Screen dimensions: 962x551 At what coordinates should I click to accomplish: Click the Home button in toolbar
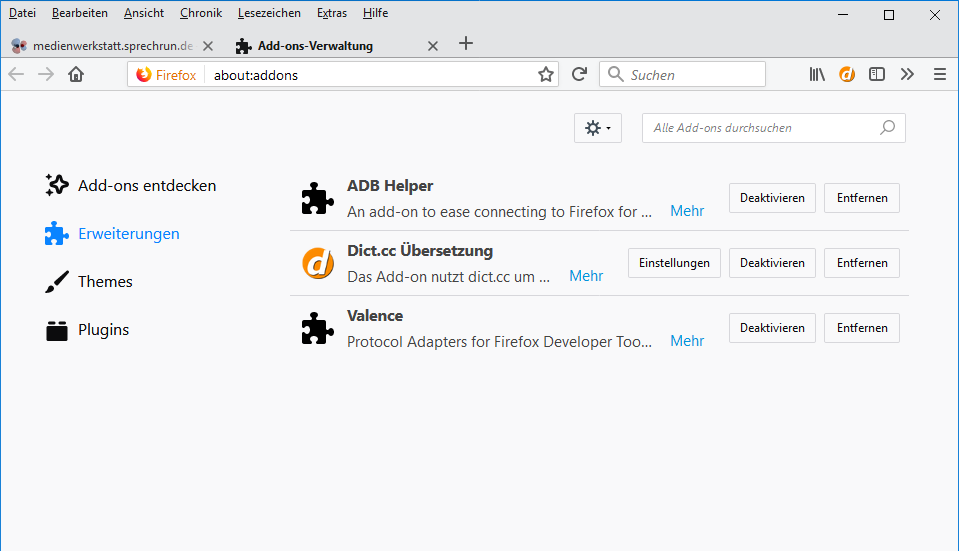coord(76,74)
